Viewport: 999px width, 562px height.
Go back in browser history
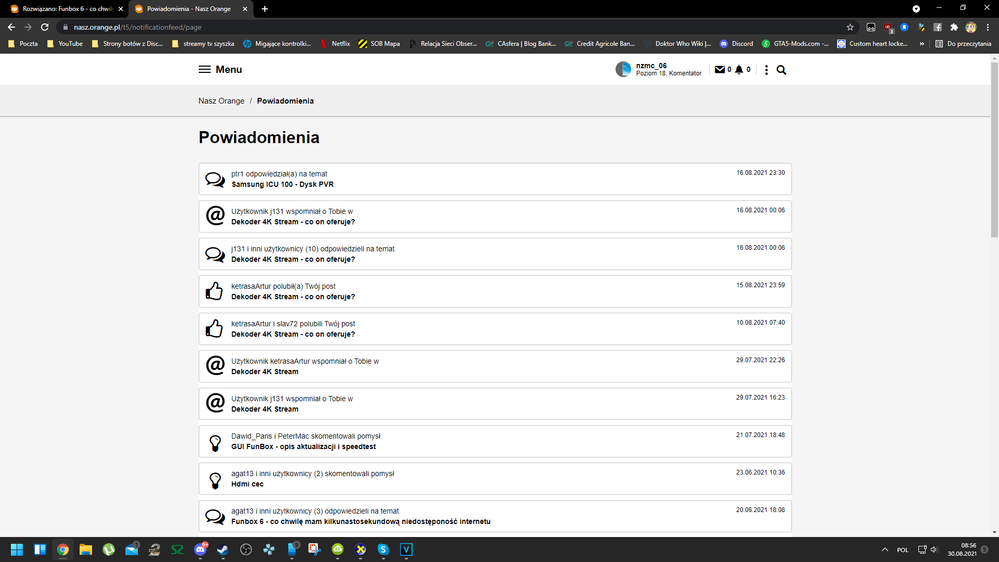(11, 27)
